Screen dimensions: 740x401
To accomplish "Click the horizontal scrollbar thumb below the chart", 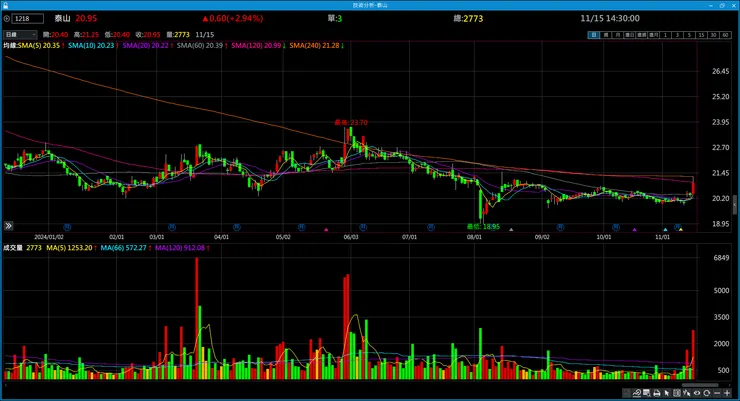I will tap(700, 385).
